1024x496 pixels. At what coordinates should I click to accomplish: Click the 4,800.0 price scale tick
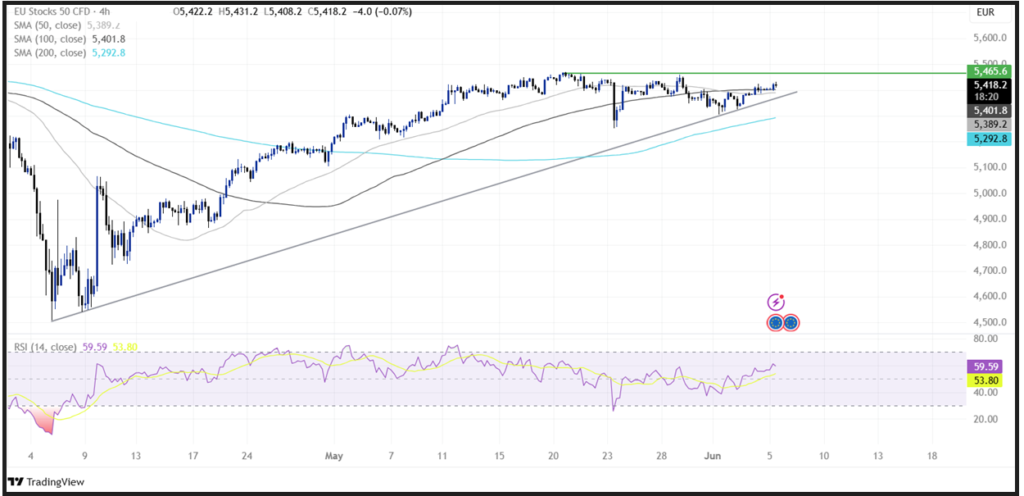pyautogui.click(x=991, y=245)
